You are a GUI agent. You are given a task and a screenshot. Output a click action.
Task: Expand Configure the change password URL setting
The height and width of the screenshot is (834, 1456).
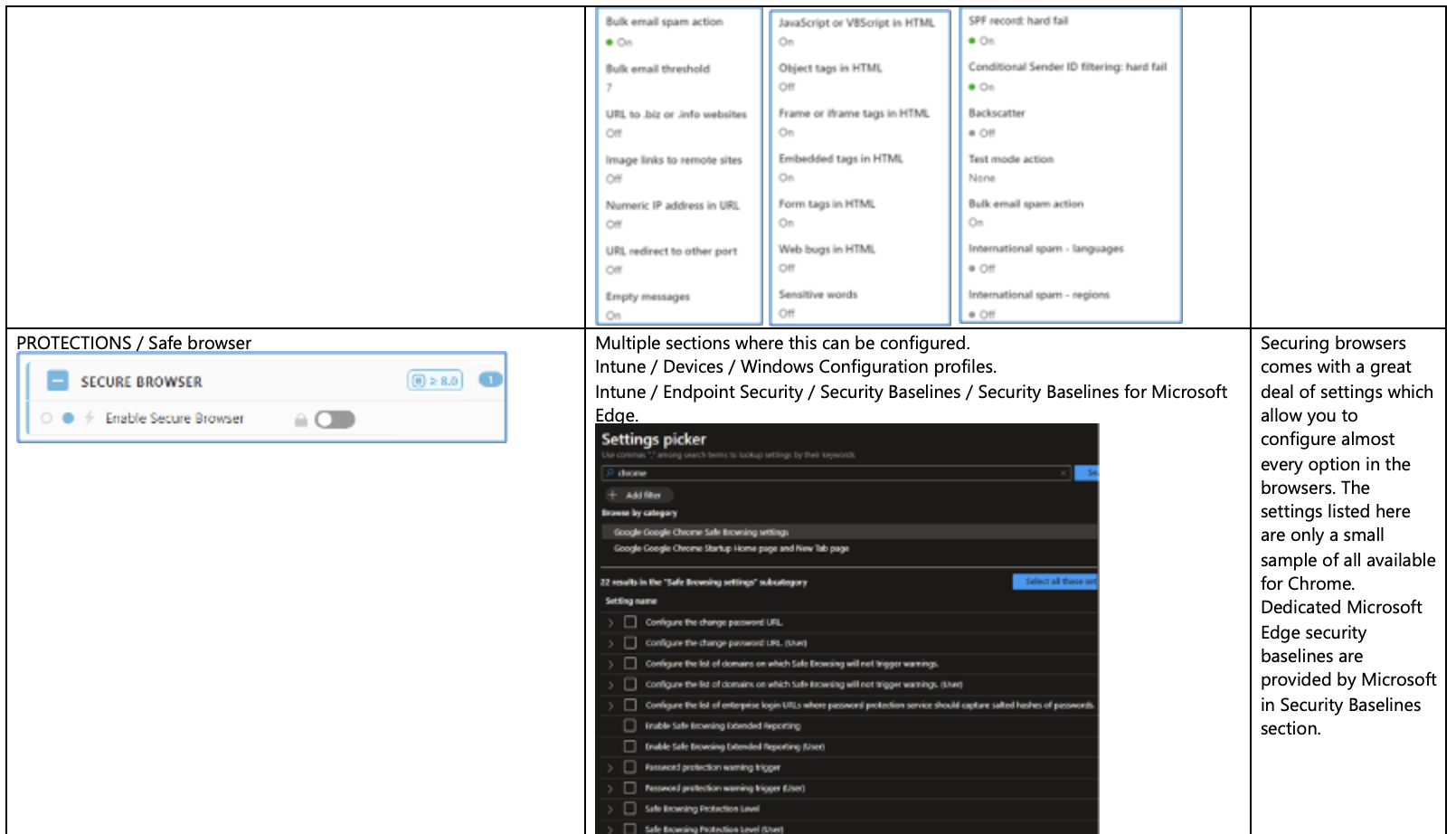click(610, 622)
